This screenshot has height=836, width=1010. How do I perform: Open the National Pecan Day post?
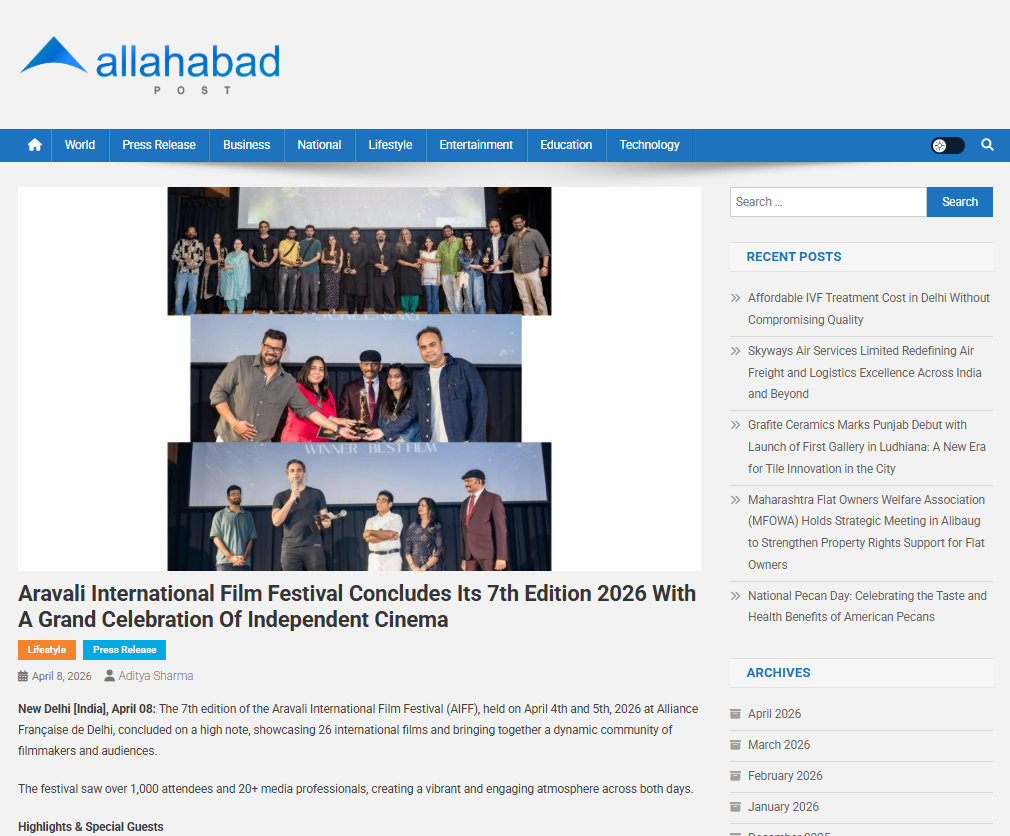(866, 606)
